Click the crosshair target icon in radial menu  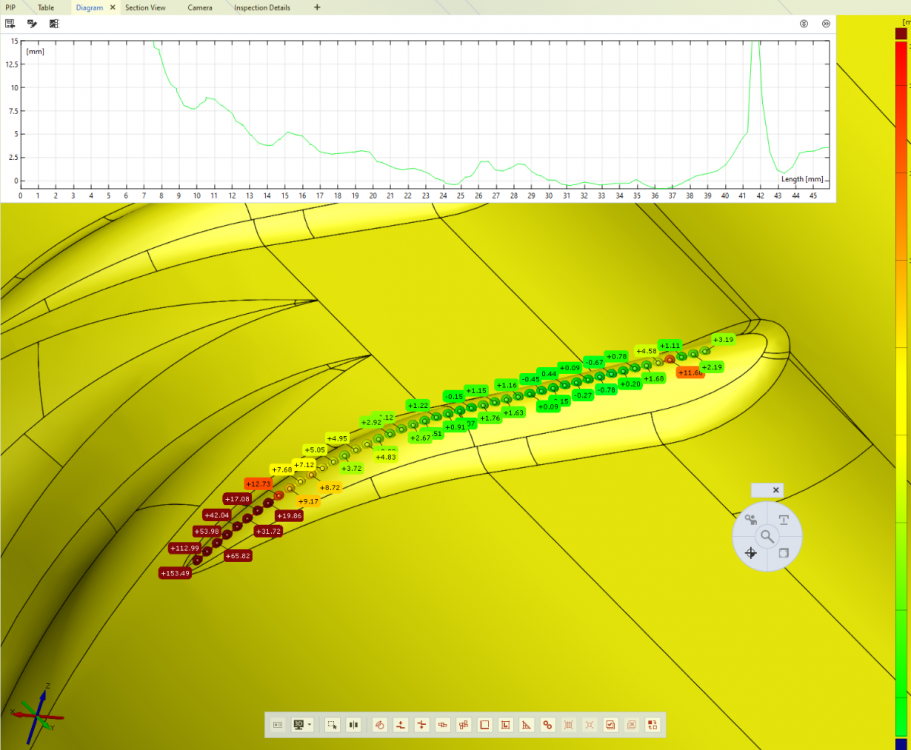tap(750, 552)
